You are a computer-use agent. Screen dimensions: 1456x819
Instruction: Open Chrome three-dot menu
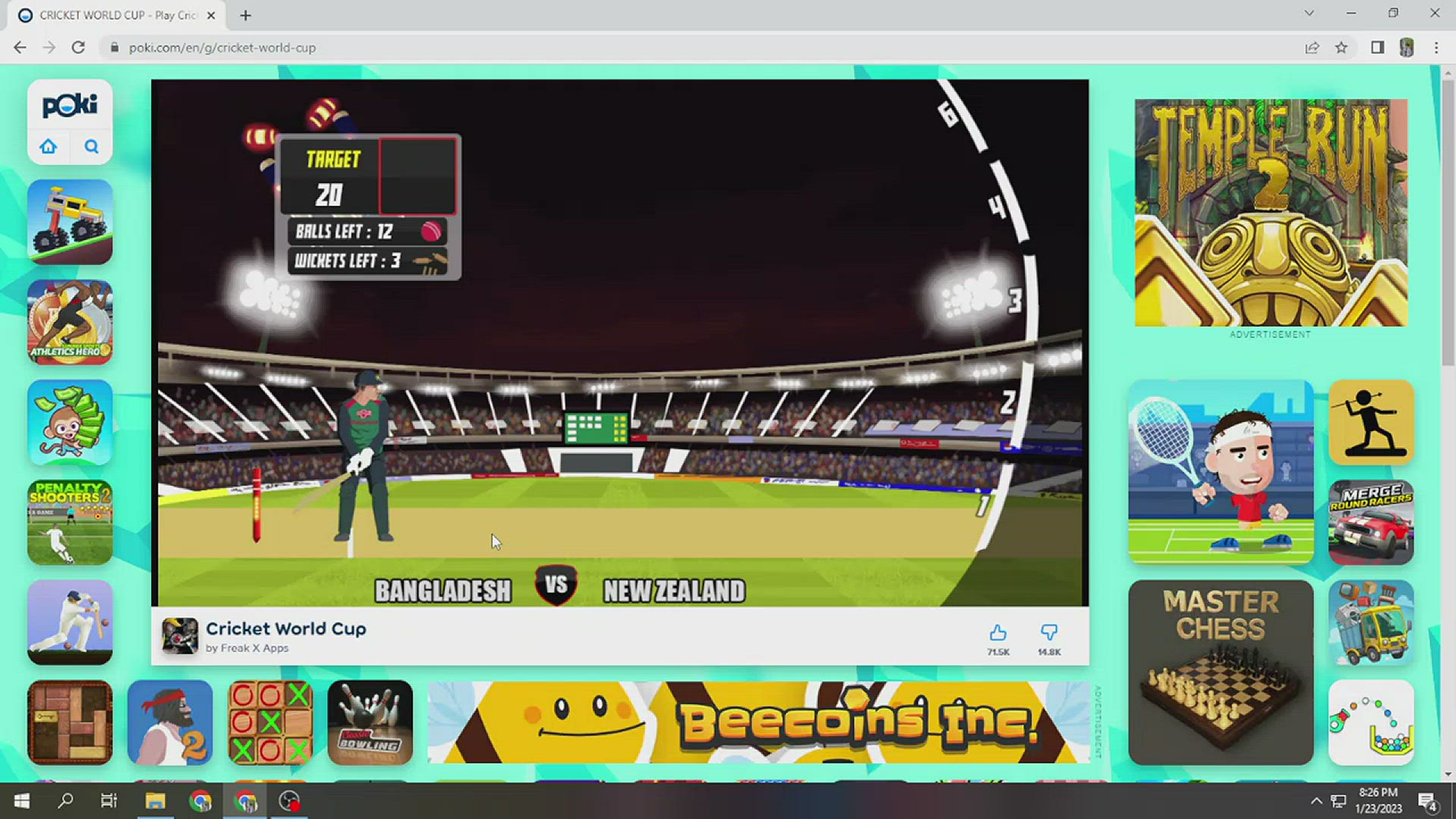pos(1436,48)
